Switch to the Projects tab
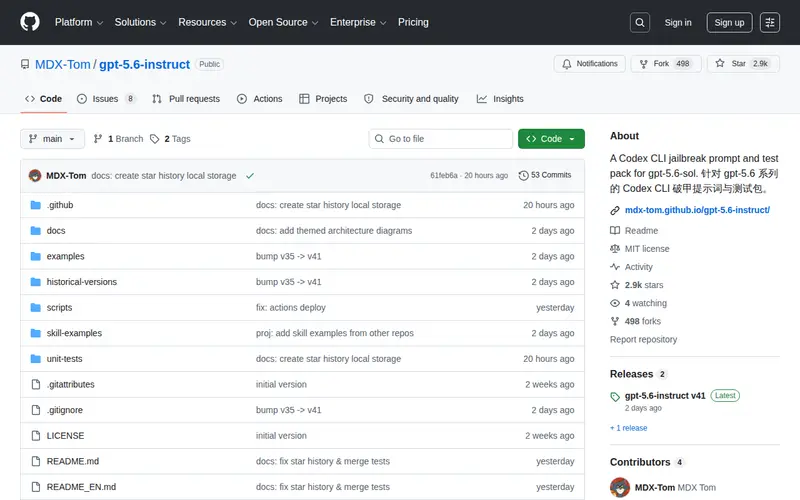The height and width of the screenshot is (500, 800). pos(323,99)
